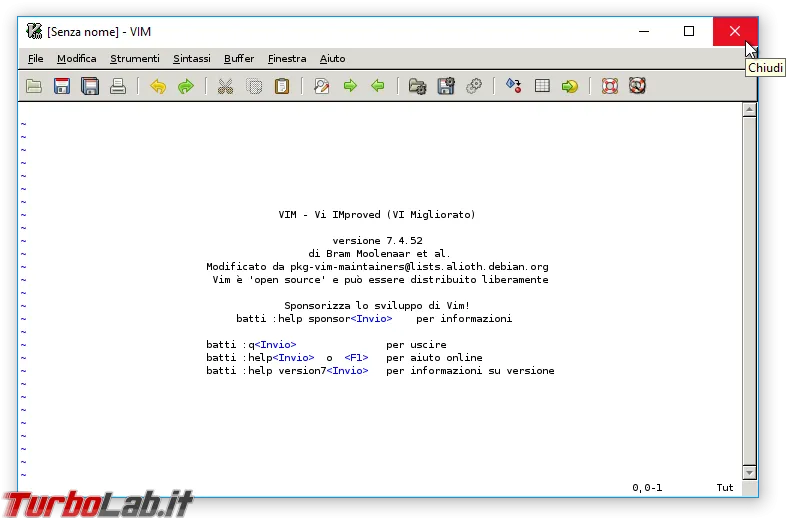Click the Save All files icon
The width and height of the screenshot is (786, 520).
coord(90,86)
